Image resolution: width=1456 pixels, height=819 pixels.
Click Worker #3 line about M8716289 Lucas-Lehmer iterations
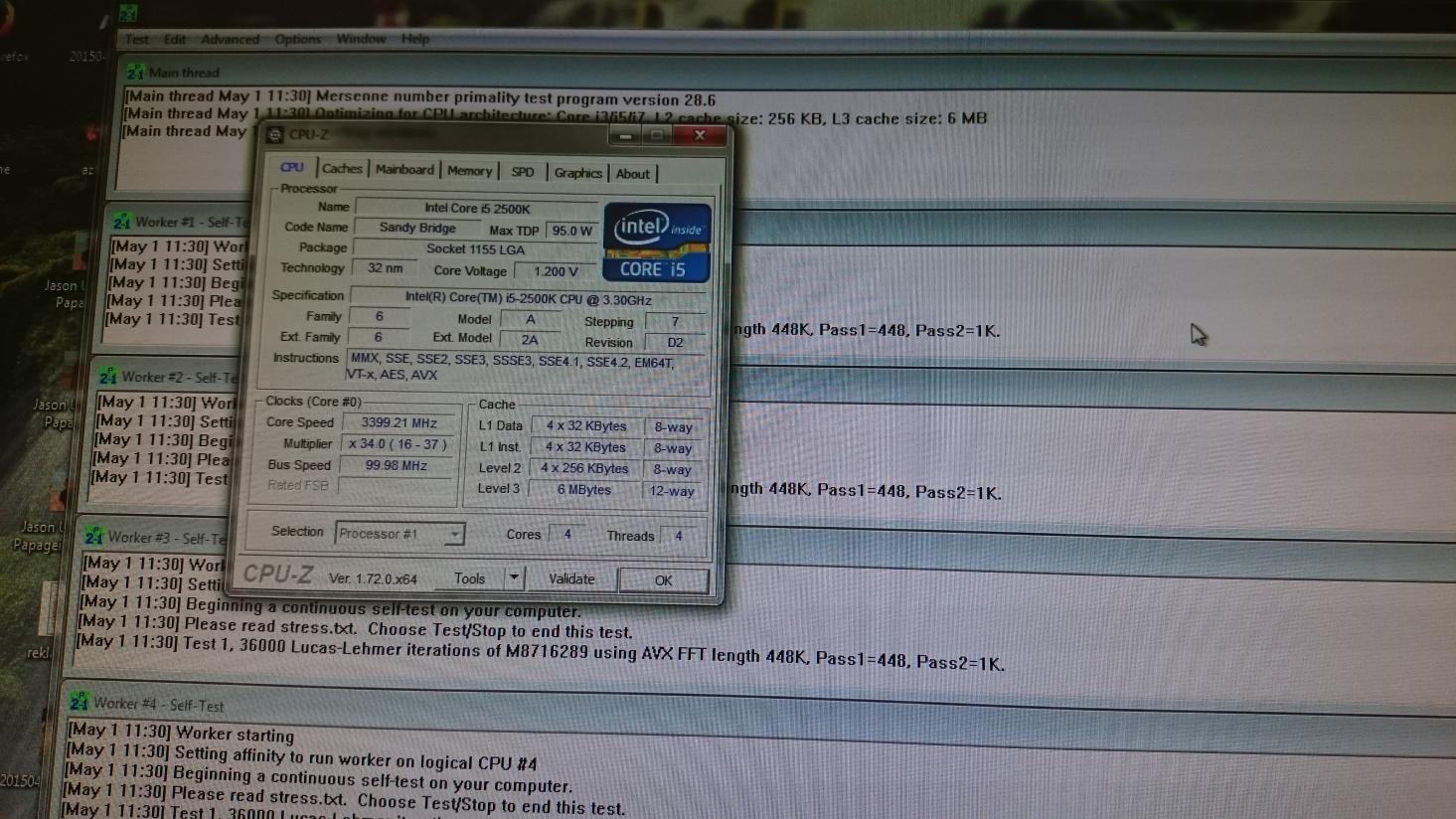click(x=541, y=652)
